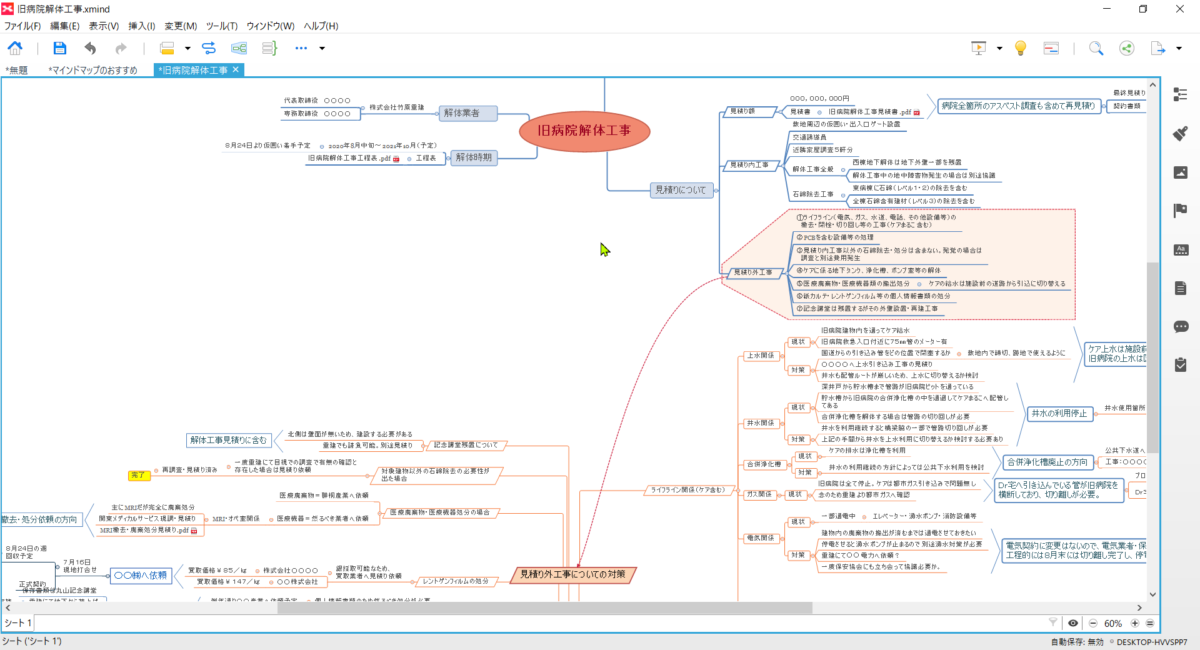Click the 60% zoom value
The width and height of the screenshot is (1200, 650).
click(1114, 623)
